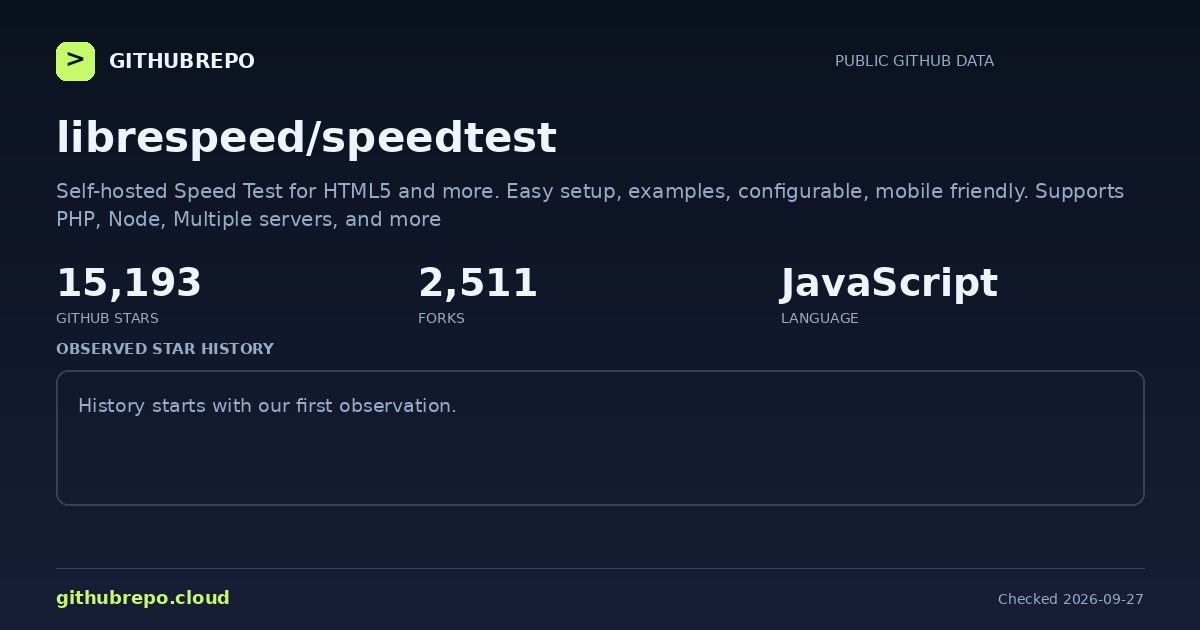Click the footer divider line
The width and height of the screenshot is (1200, 630).
click(600, 568)
